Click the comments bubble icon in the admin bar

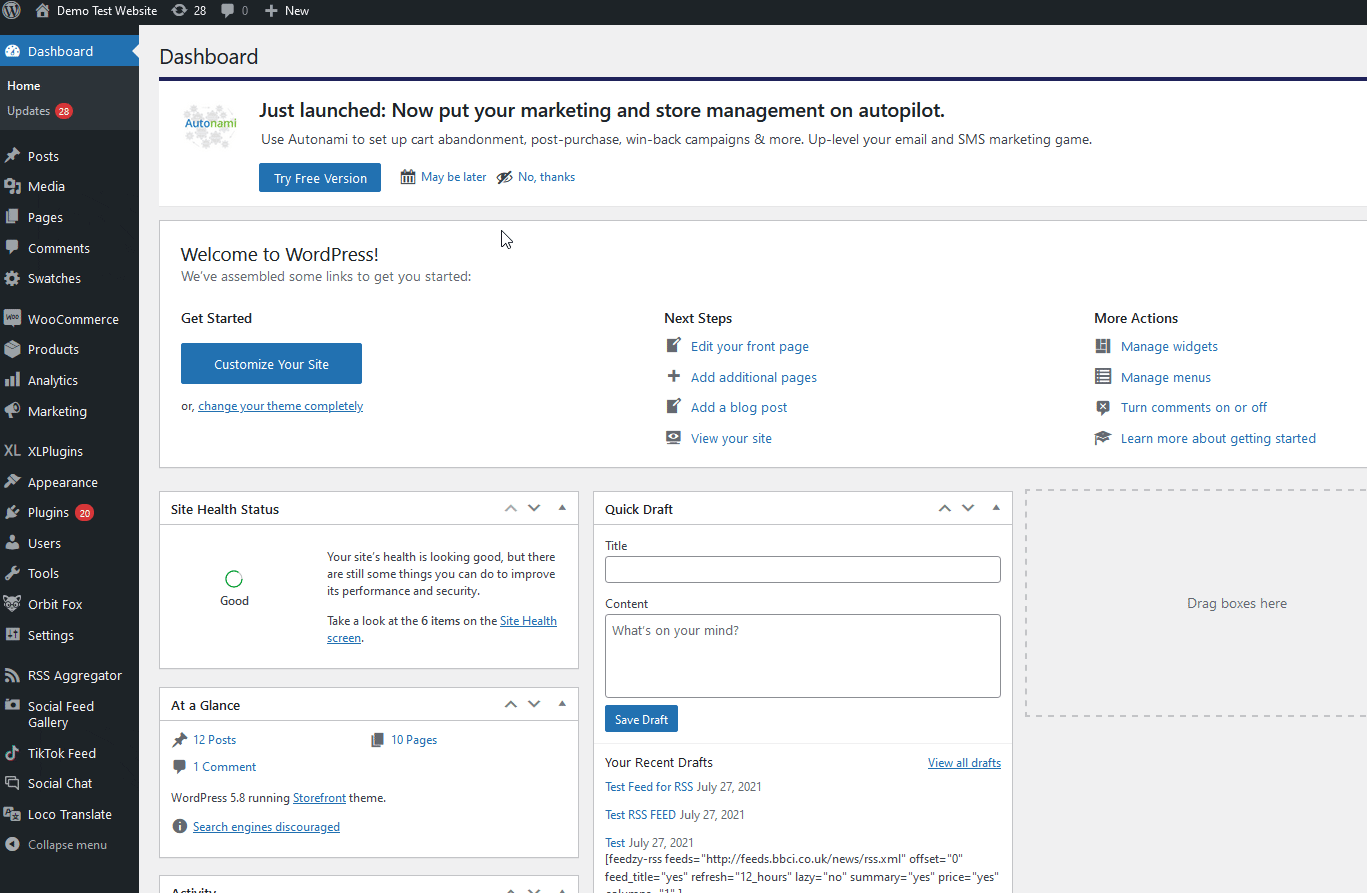228,11
